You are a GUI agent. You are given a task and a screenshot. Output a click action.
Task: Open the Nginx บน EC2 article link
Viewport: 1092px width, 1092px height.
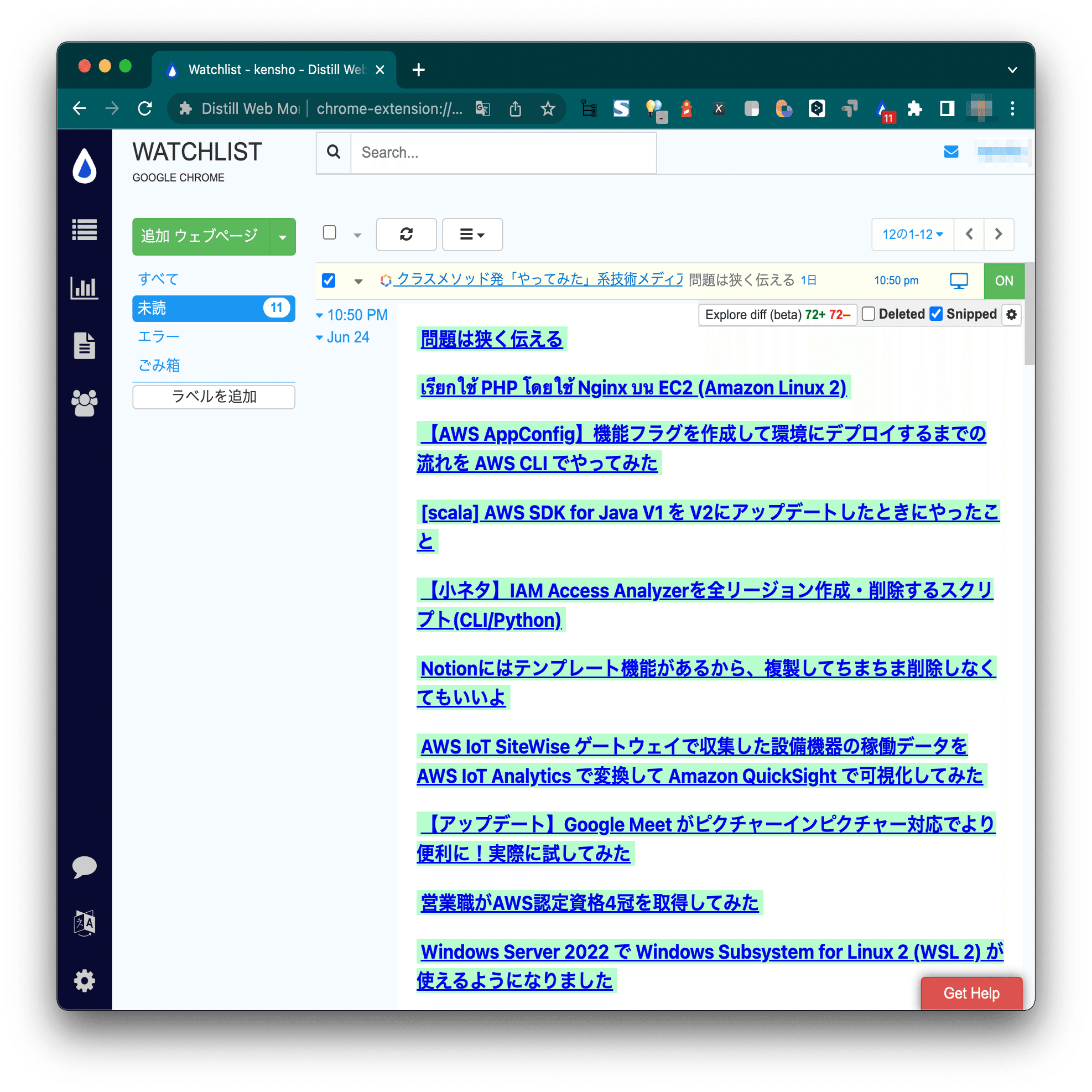point(633,387)
